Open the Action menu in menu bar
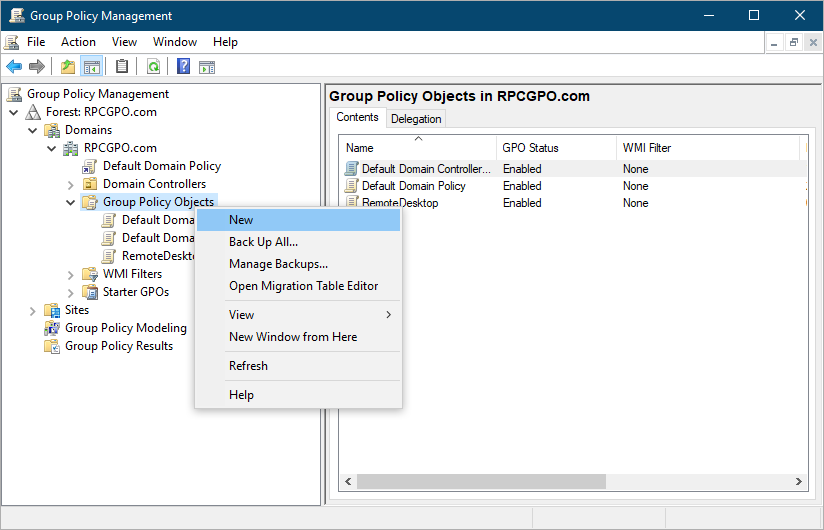Screen dimensions: 824x530 78,42
